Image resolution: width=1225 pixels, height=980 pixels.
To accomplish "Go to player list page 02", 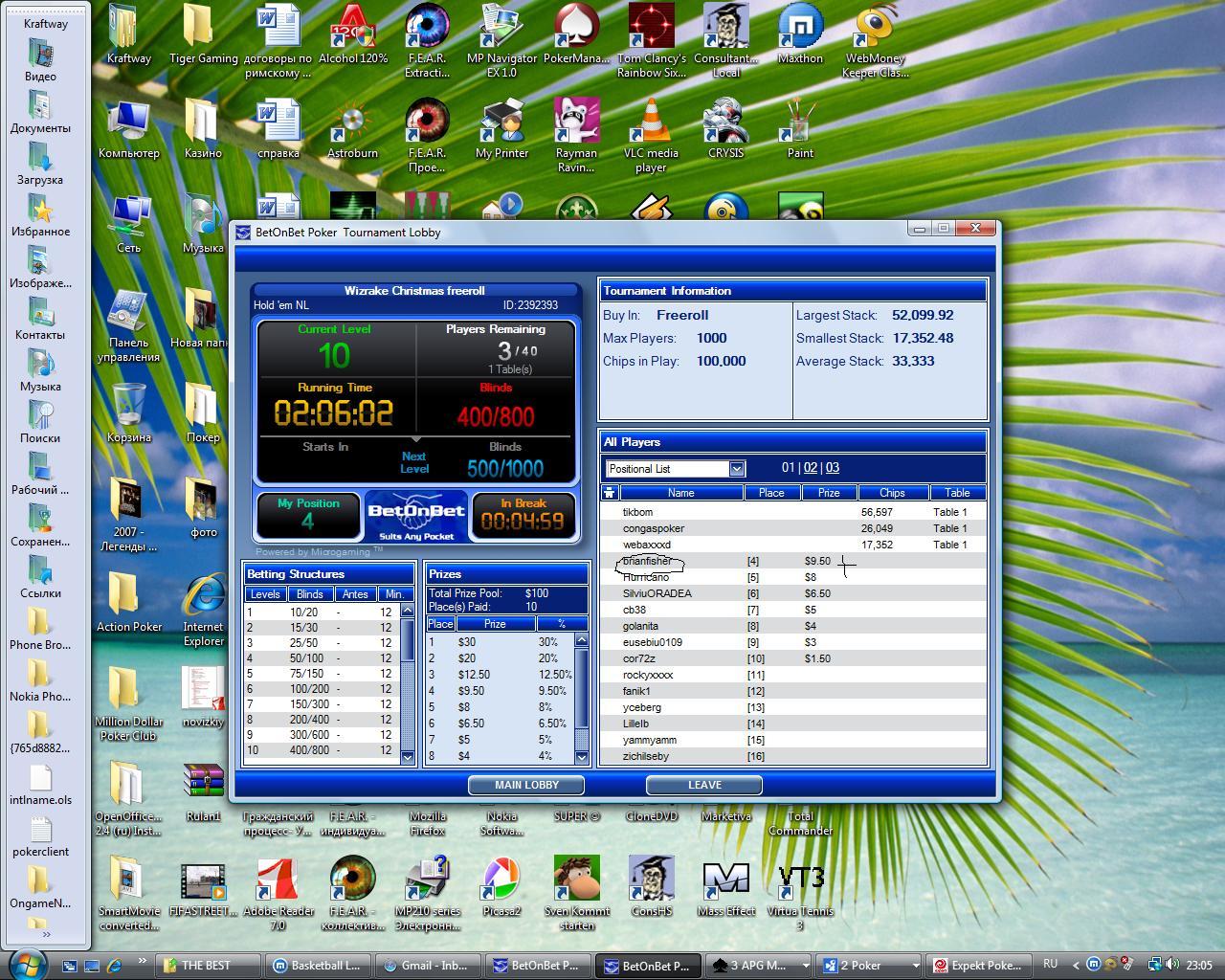I will (811, 468).
